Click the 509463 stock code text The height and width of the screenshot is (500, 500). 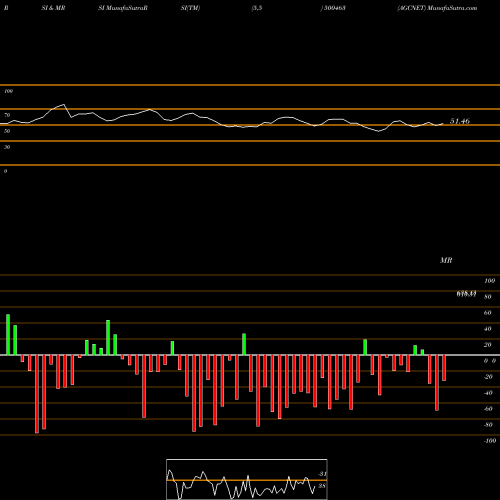(334, 8)
